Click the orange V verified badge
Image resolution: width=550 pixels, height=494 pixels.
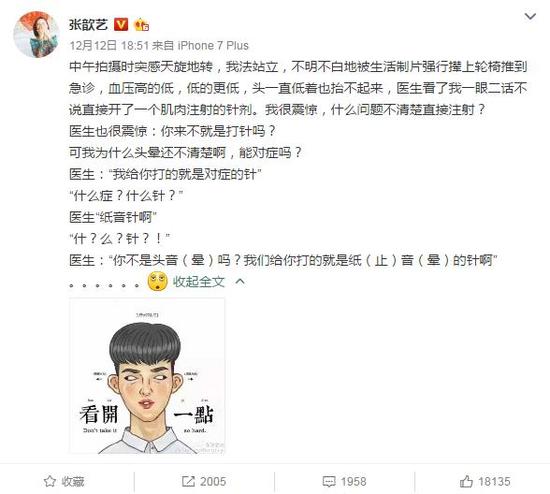(121, 25)
